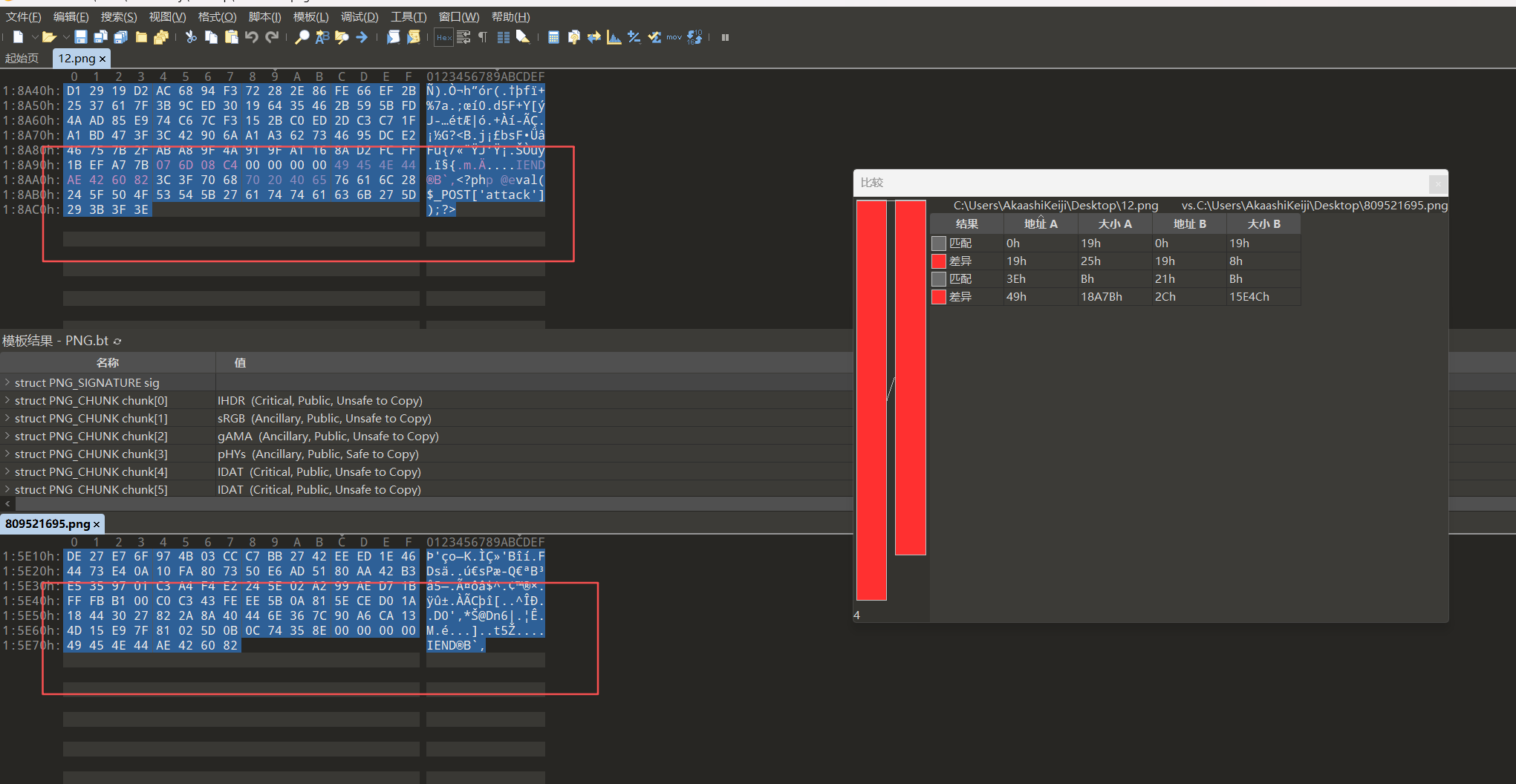The width and height of the screenshot is (1516, 784).
Task: Open the Calculator tool
Action: point(553,37)
